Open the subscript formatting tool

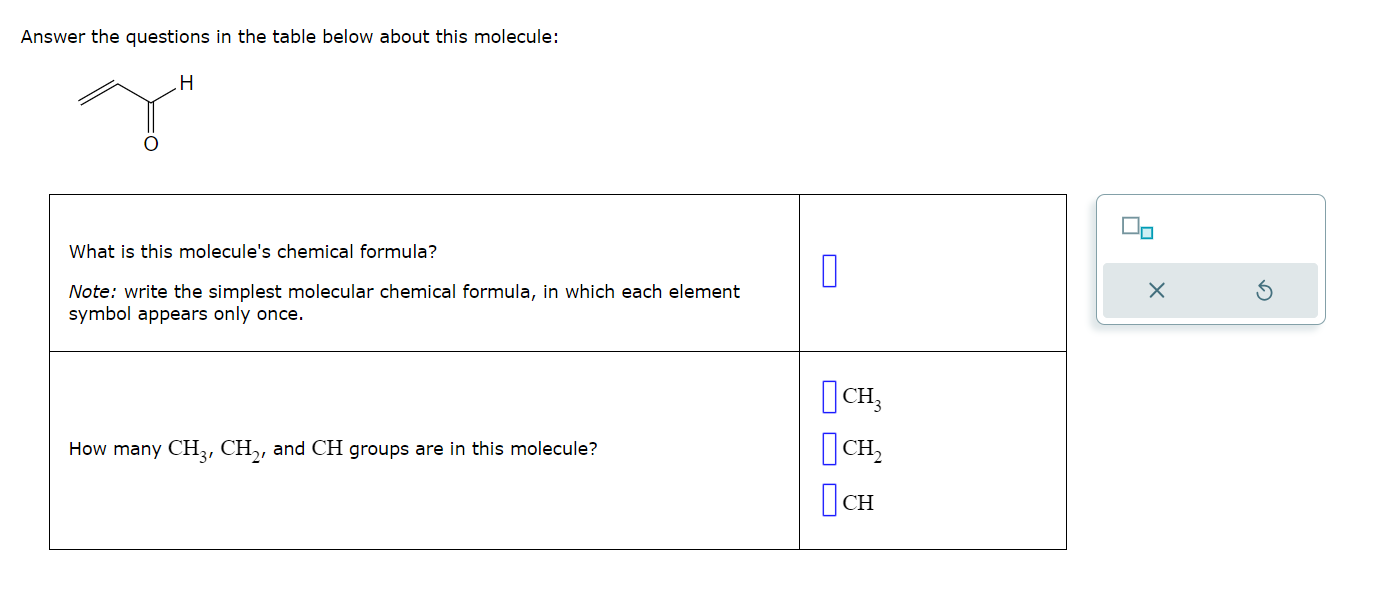point(1137,228)
